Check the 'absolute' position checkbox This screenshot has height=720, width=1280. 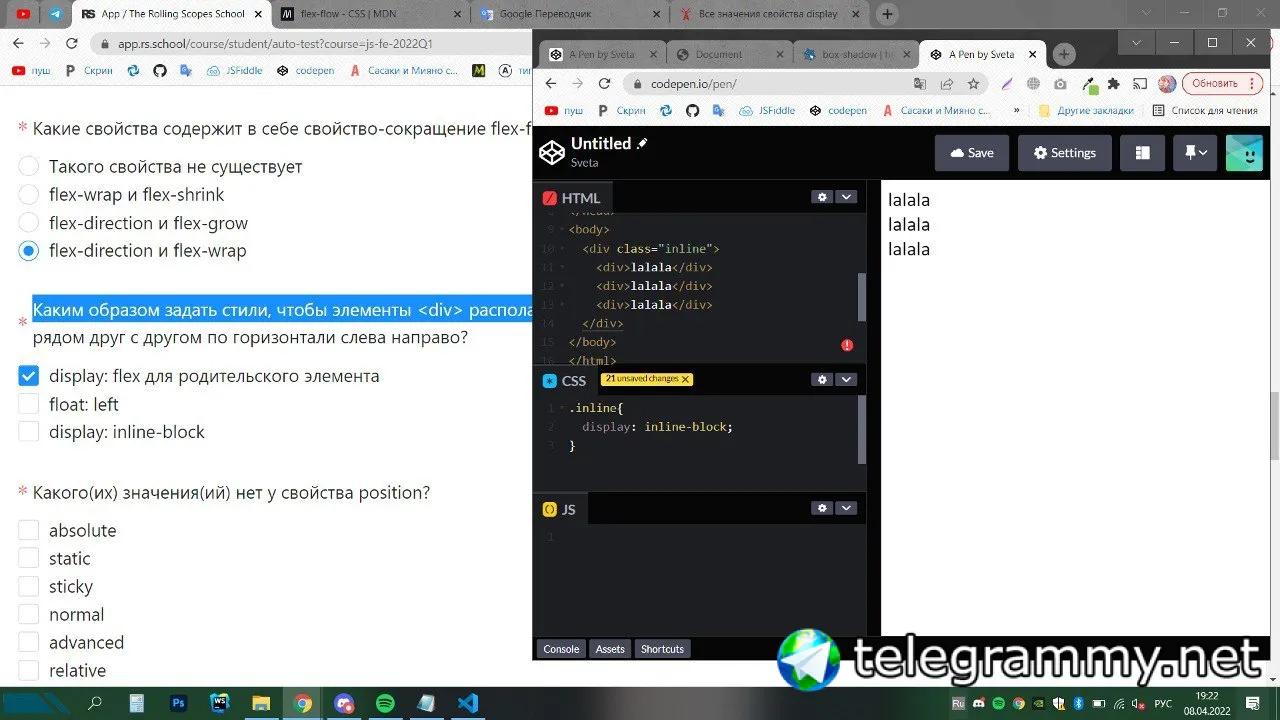click(29, 530)
